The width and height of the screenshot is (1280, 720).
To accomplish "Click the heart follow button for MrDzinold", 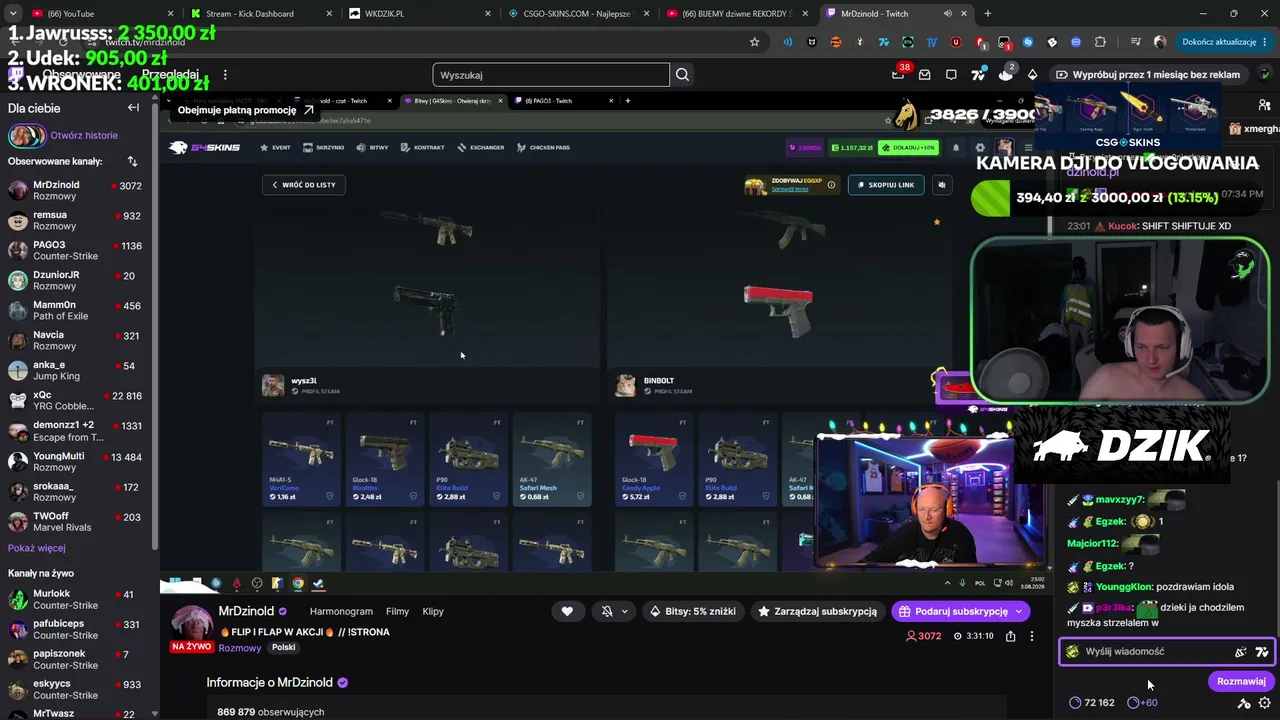I will tap(567, 611).
